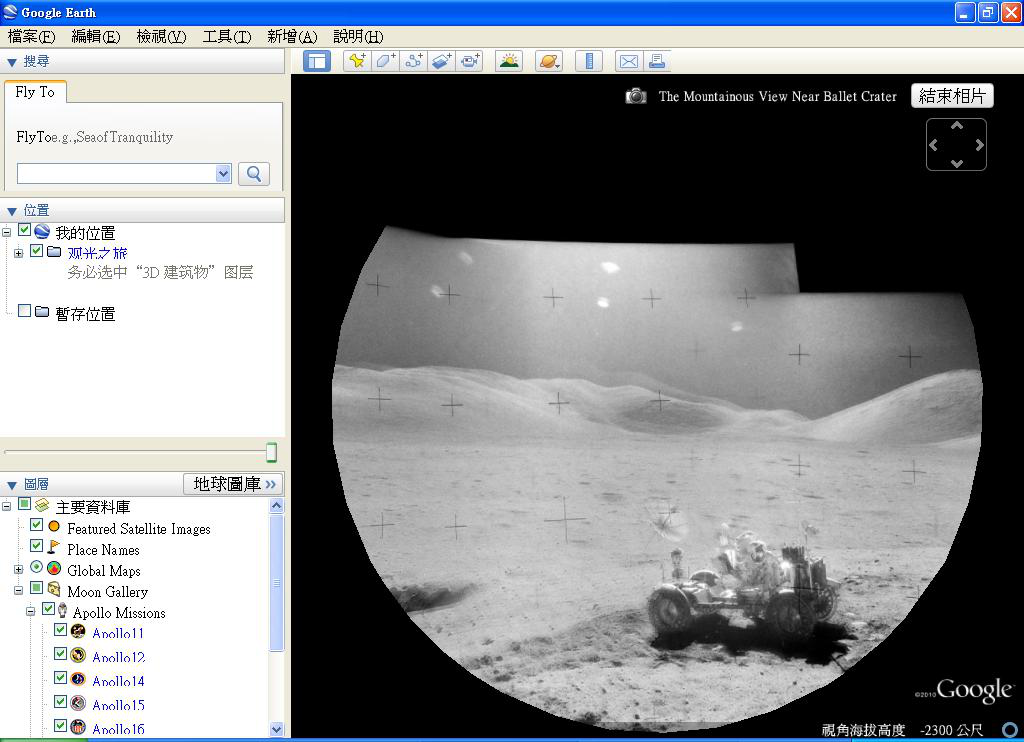Open the 地球圖庫 gallery button
Image resolution: width=1024 pixels, height=742 pixels.
(233, 484)
